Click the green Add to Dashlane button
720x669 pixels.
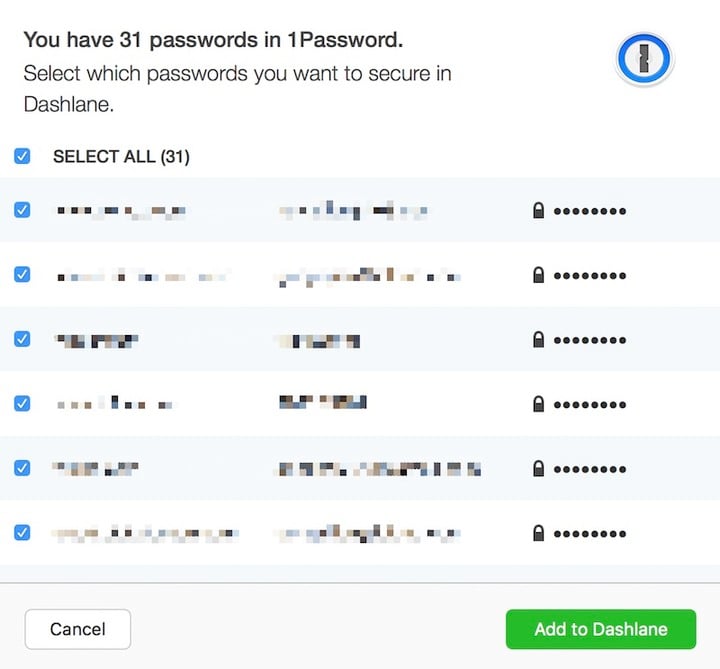click(600, 629)
